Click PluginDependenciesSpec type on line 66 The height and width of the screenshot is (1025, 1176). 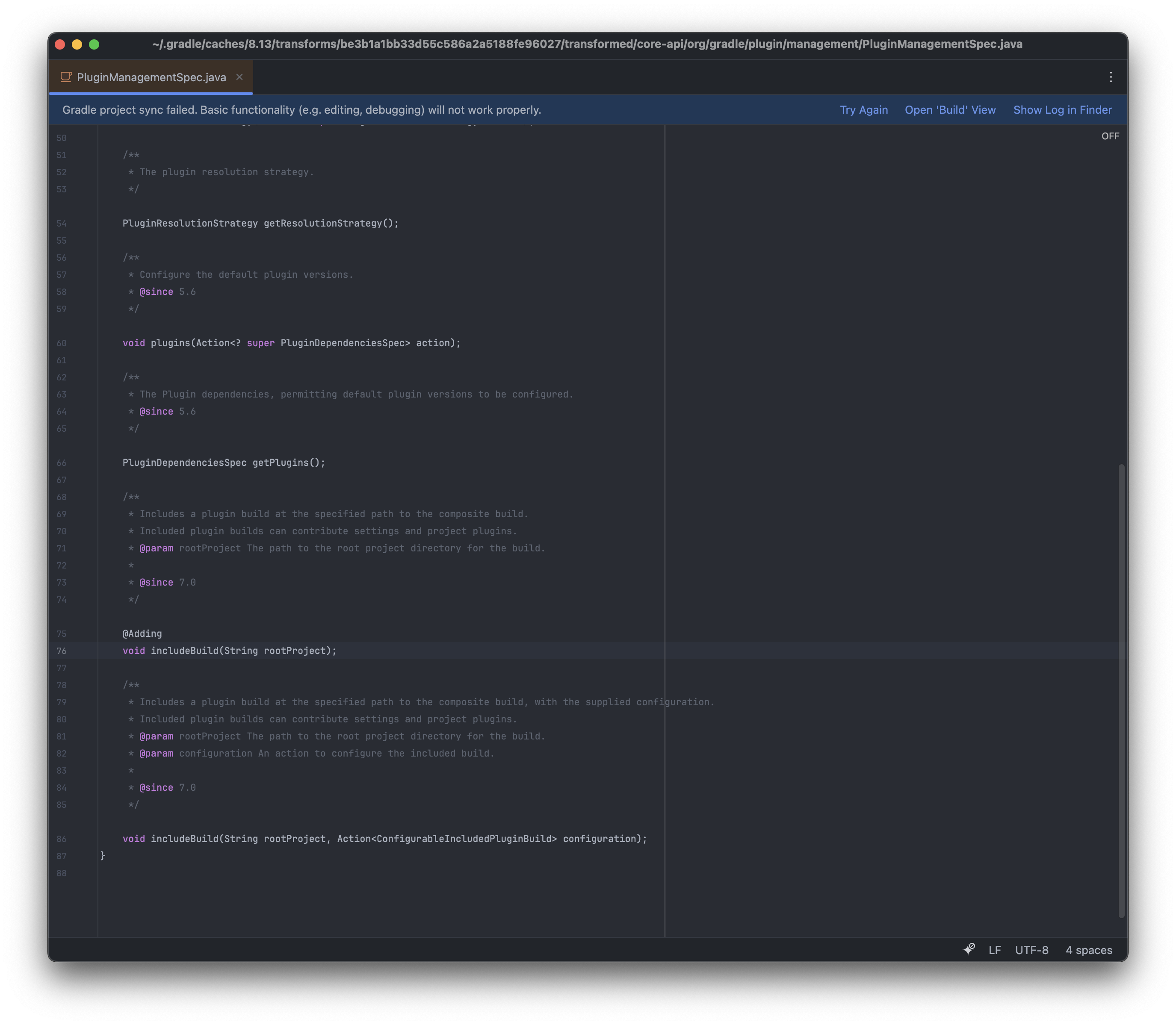click(184, 463)
